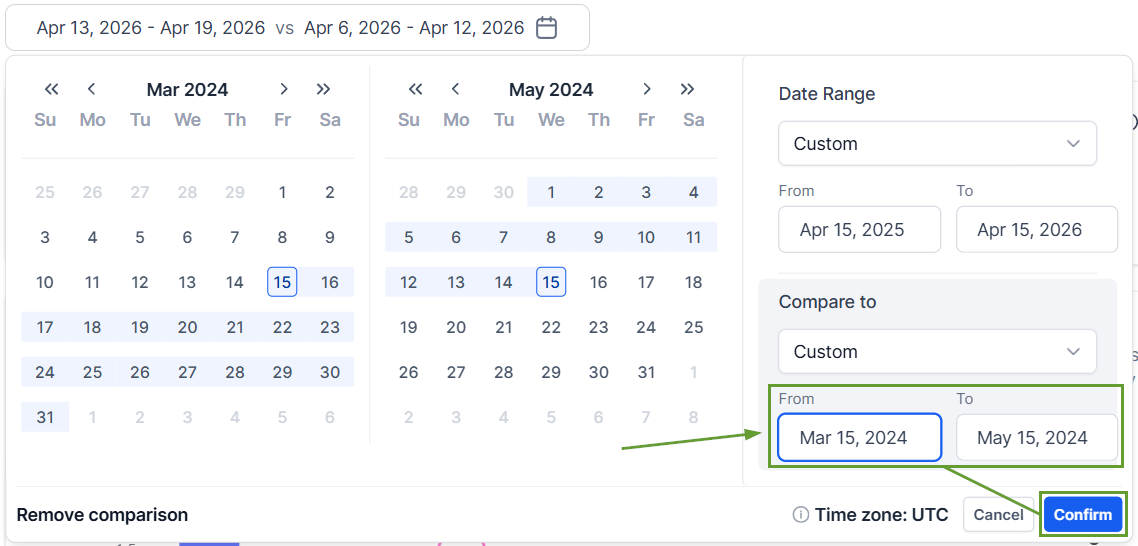Go to previous month in May calendar
The width and height of the screenshot is (1138, 546).
coord(456,89)
